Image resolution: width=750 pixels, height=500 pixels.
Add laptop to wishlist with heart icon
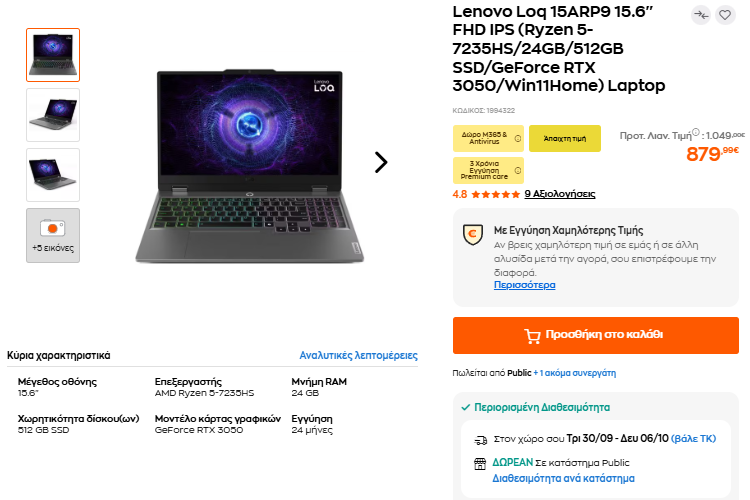725,15
